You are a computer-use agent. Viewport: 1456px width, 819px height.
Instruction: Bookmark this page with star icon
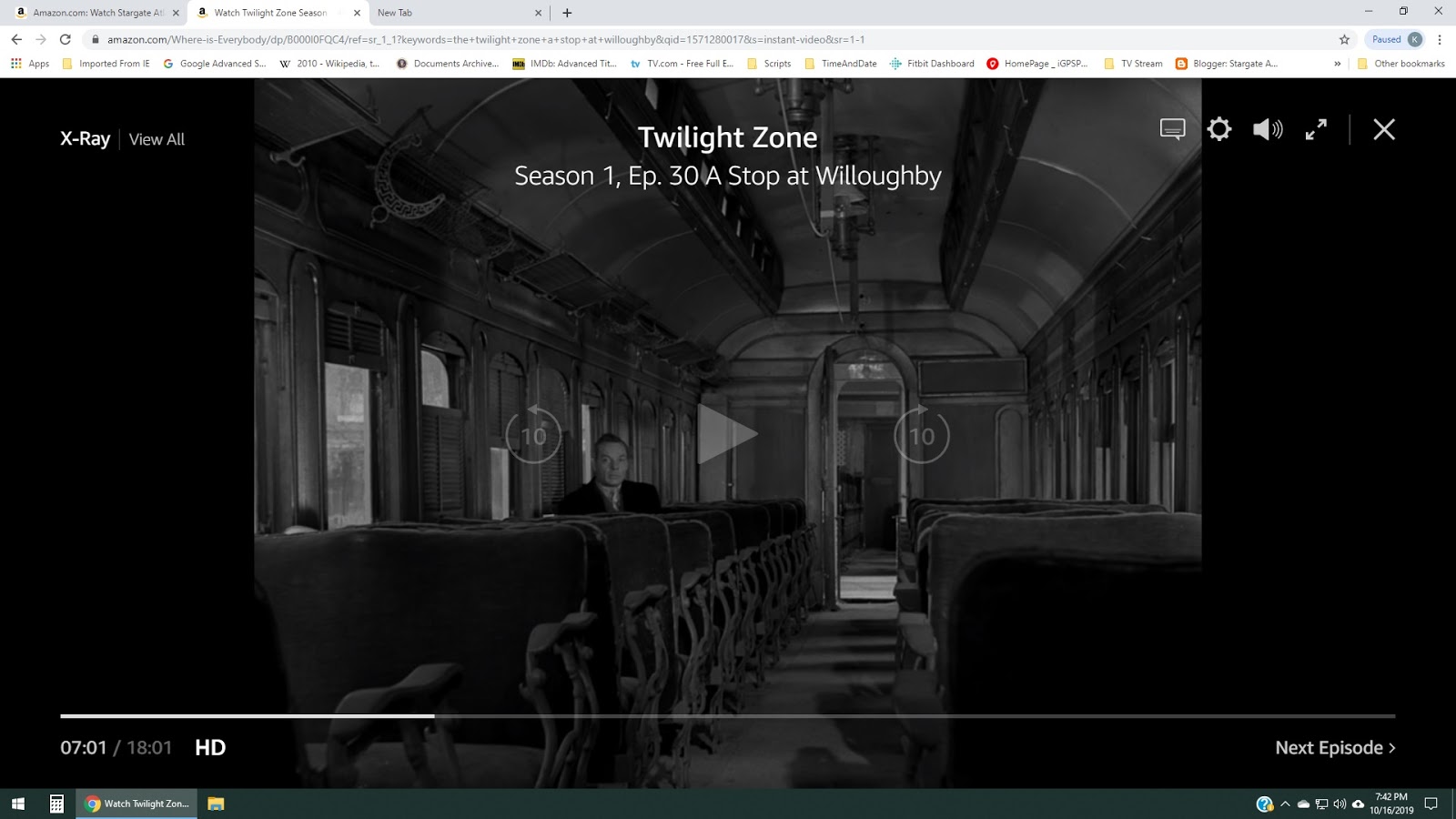click(x=1344, y=39)
